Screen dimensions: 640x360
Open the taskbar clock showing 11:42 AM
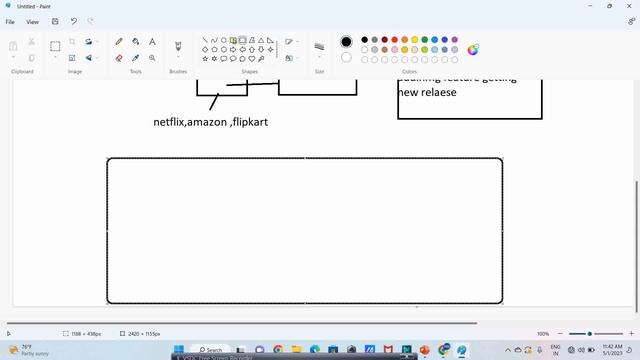[x=612, y=350]
